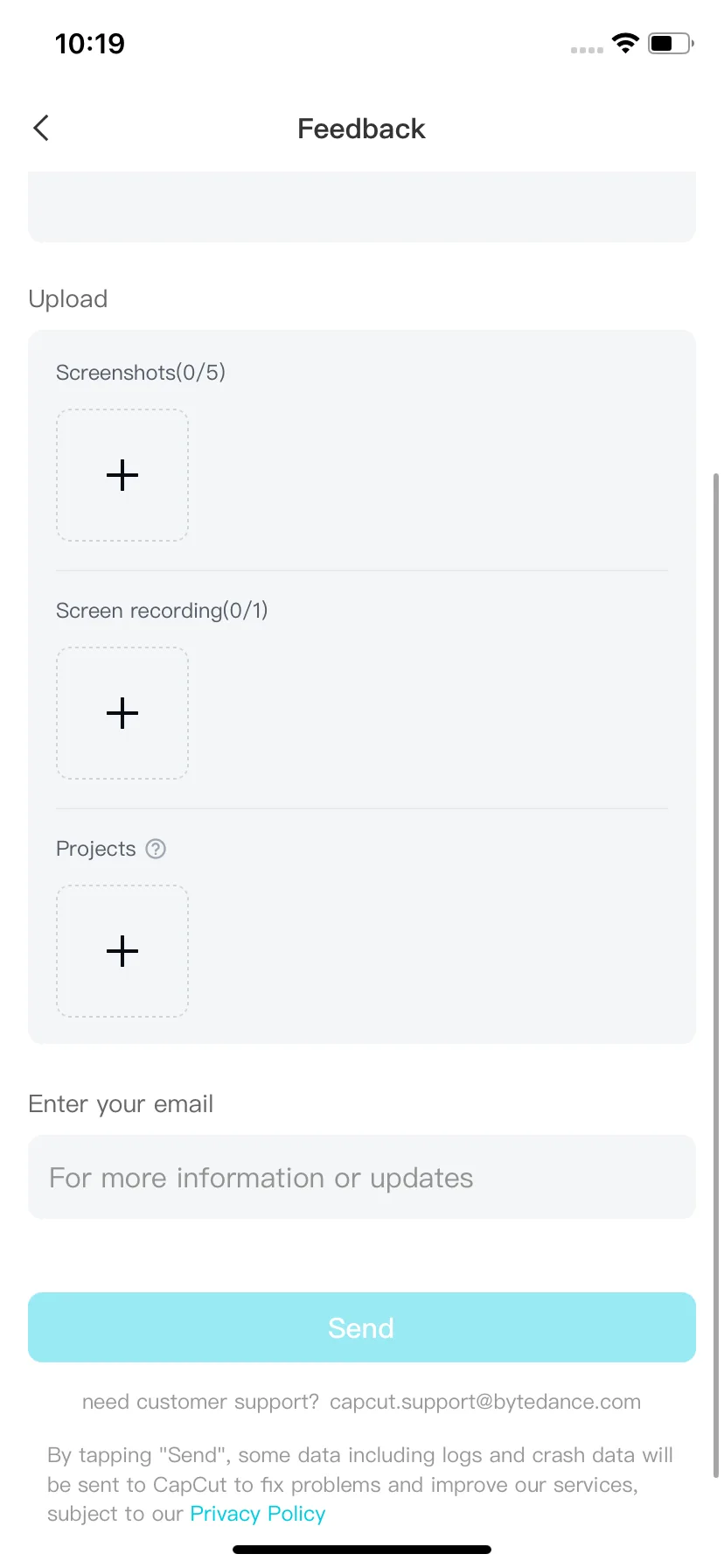Add a screen recording via plus box
Screen dimensions: 724x1568
coord(122,713)
